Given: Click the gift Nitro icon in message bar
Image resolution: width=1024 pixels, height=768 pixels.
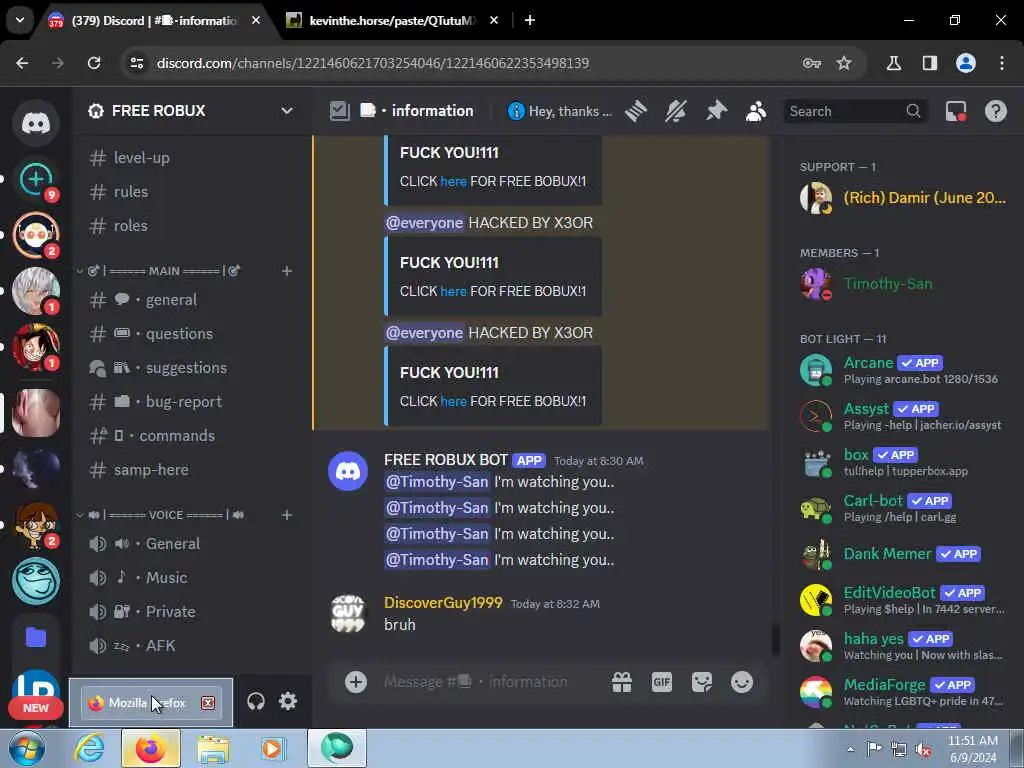Looking at the screenshot, I should (x=622, y=682).
